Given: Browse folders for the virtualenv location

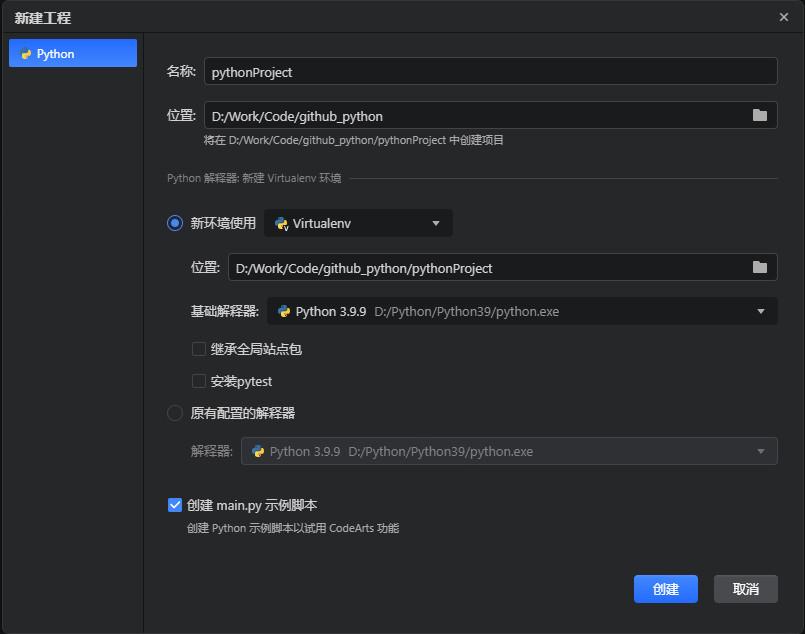Looking at the screenshot, I should point(759,267).
